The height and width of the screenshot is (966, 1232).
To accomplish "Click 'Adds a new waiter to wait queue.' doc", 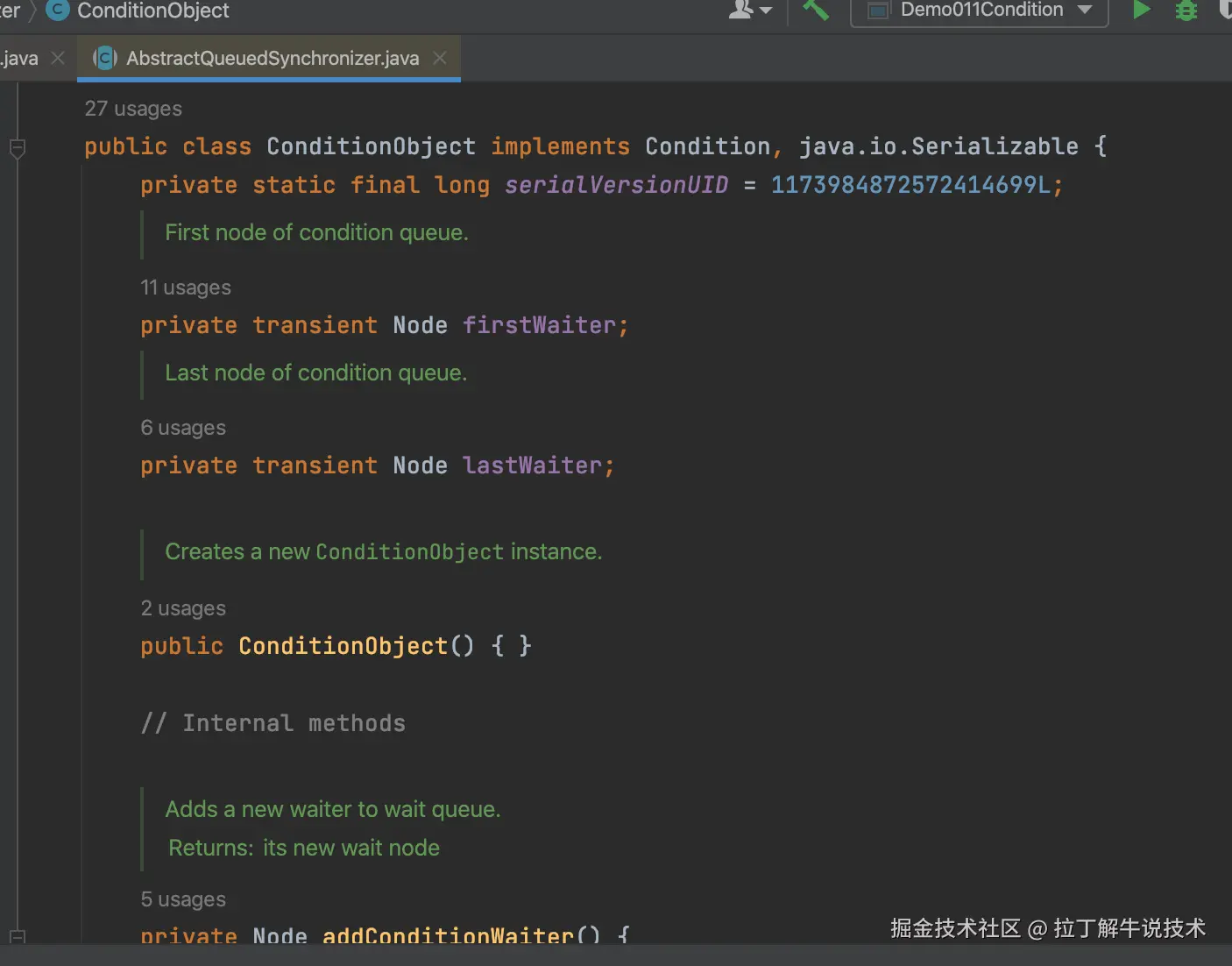I will 333,809.
